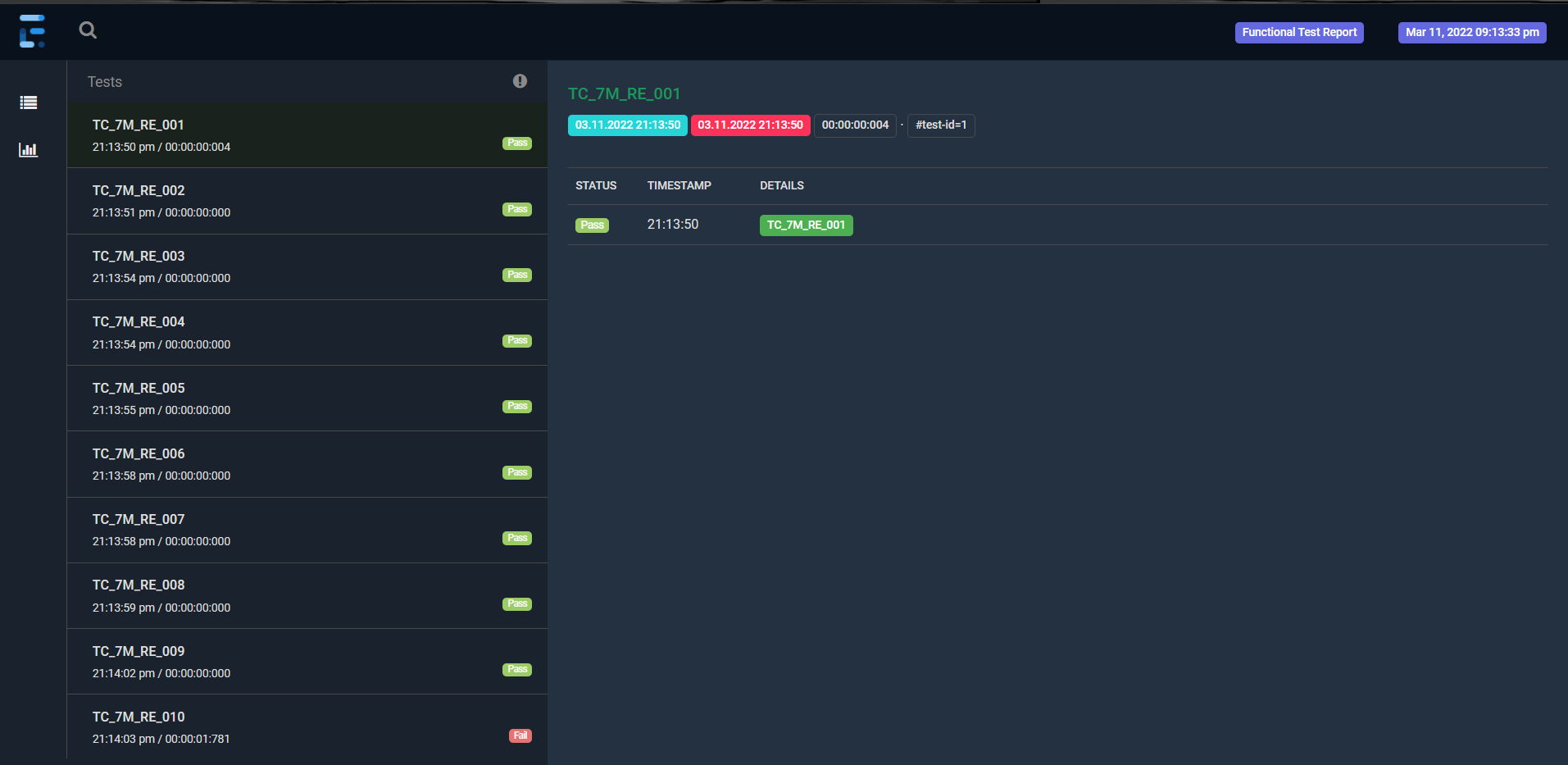Click the Functional Test Report badge
This screenshot has width=1568, height=765.
pyautogui.click(x=1299, y=32)
